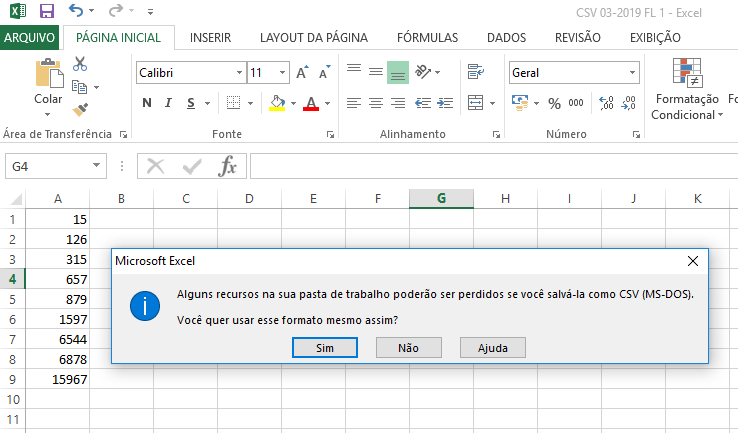Apply percent style format

pyautogui.click(x=554, y=103)
